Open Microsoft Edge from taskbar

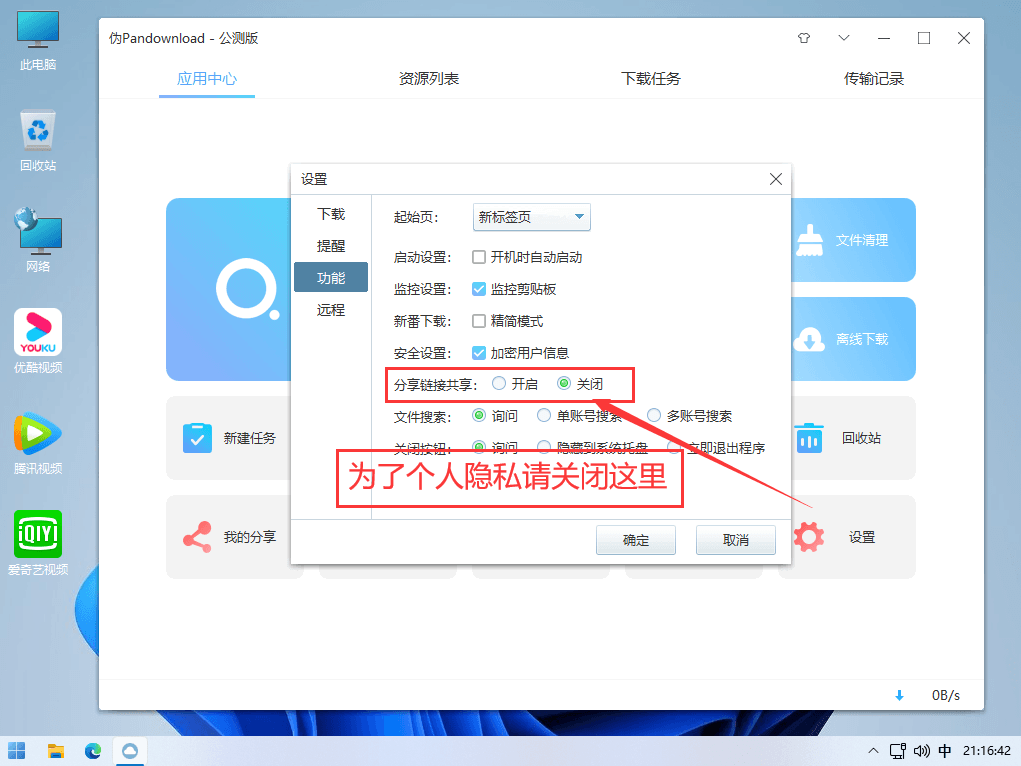click(92, 751)
